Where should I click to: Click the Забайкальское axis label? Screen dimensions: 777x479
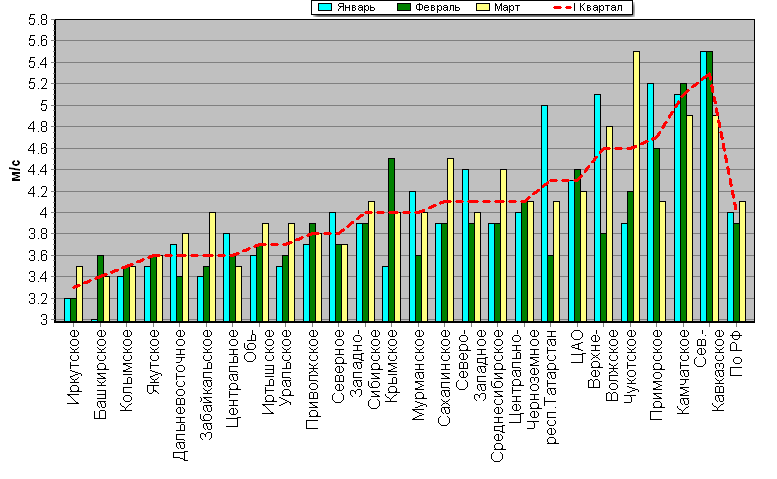206,384
